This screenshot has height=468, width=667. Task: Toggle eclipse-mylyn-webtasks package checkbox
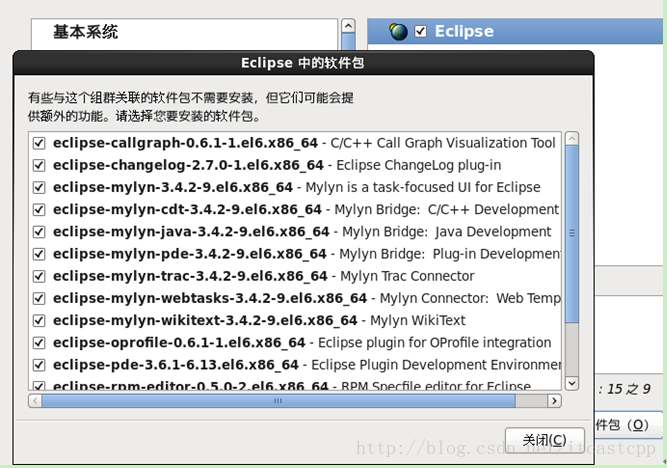39,298
